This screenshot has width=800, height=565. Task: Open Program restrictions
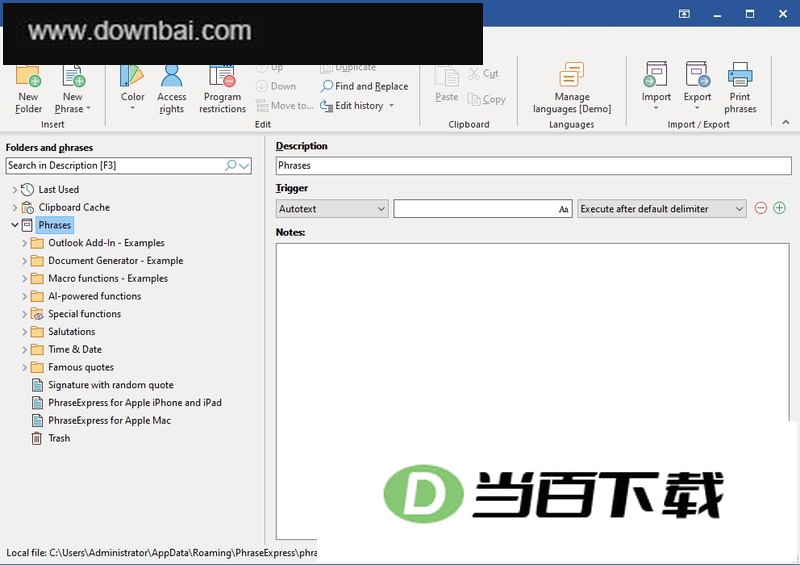click(x=222, y=89)
